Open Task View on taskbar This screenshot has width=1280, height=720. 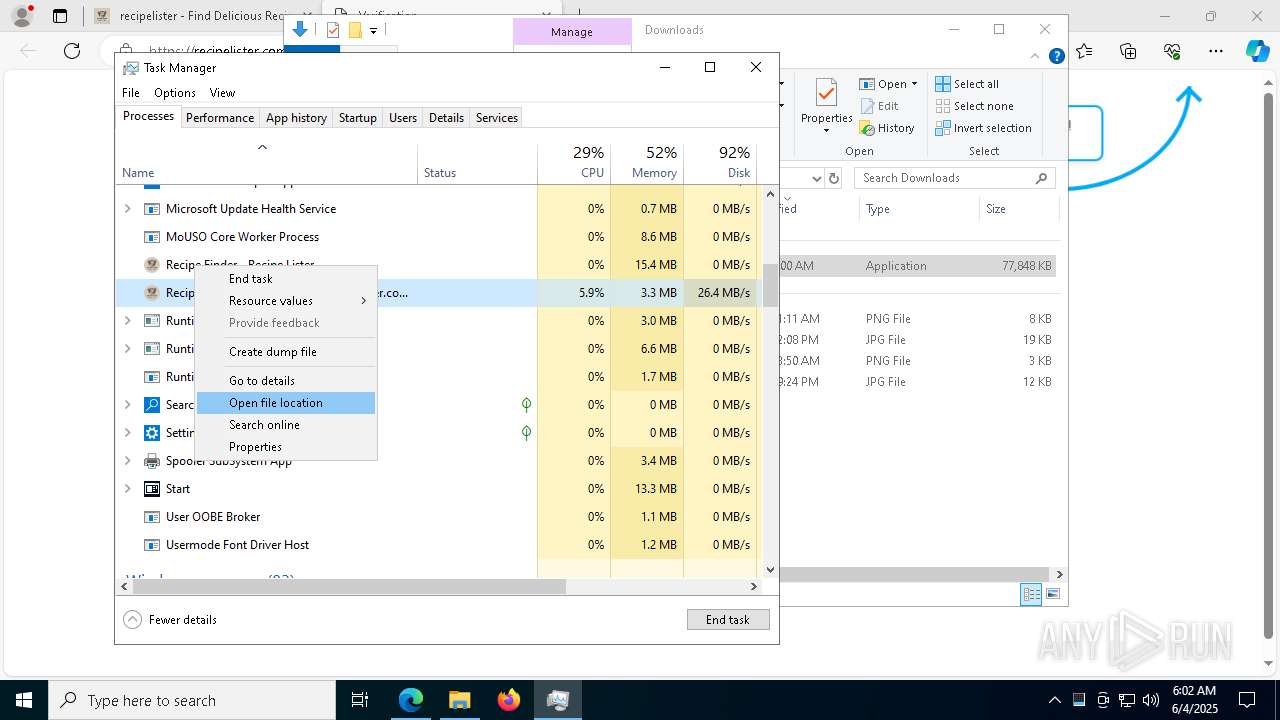360,700
